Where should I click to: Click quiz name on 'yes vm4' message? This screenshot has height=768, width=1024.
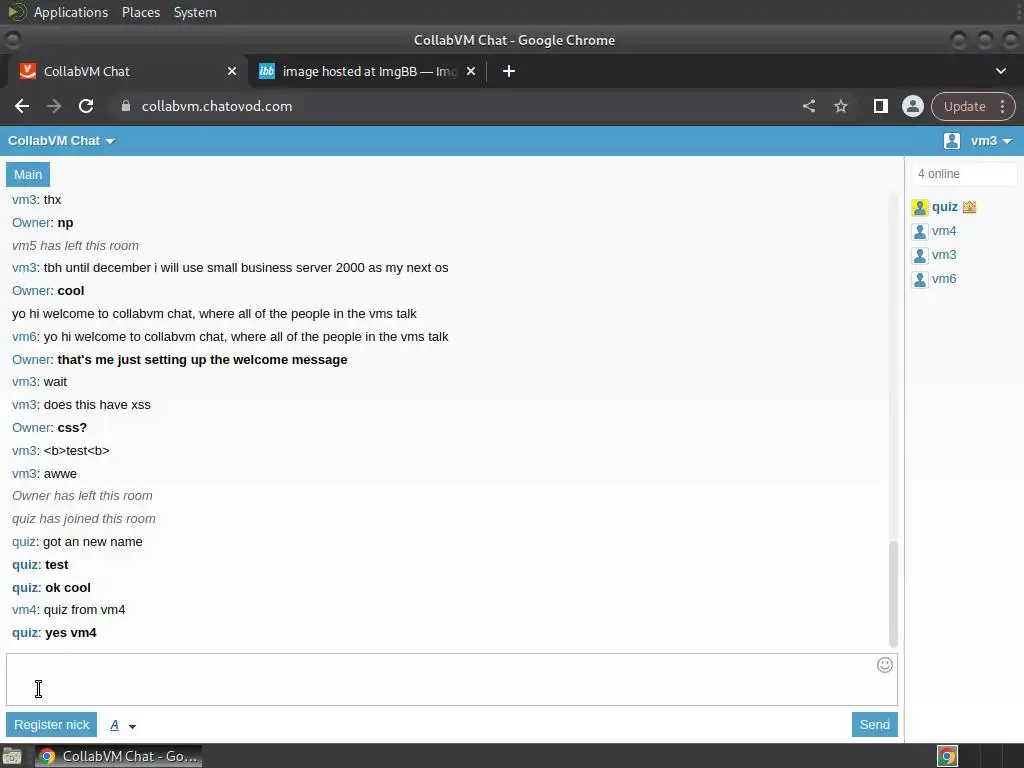pos(25,633)
